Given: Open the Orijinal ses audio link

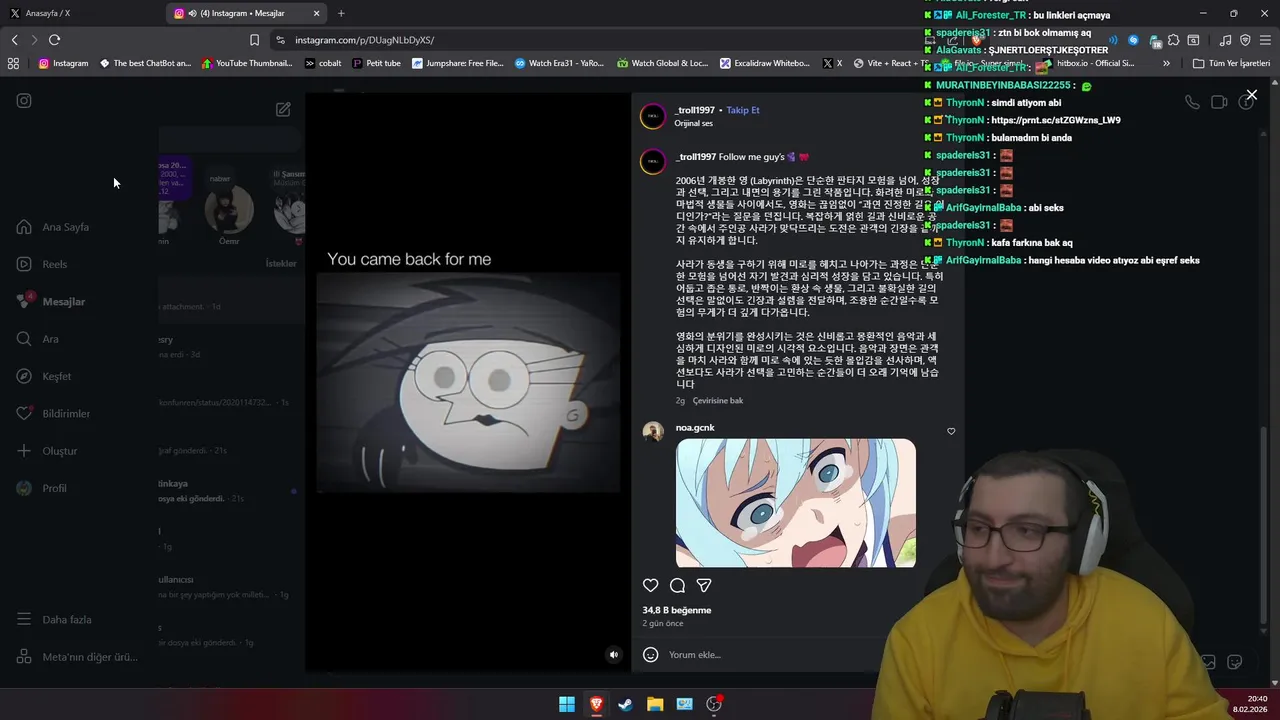Looking at the screenshot, I should 693,123.
